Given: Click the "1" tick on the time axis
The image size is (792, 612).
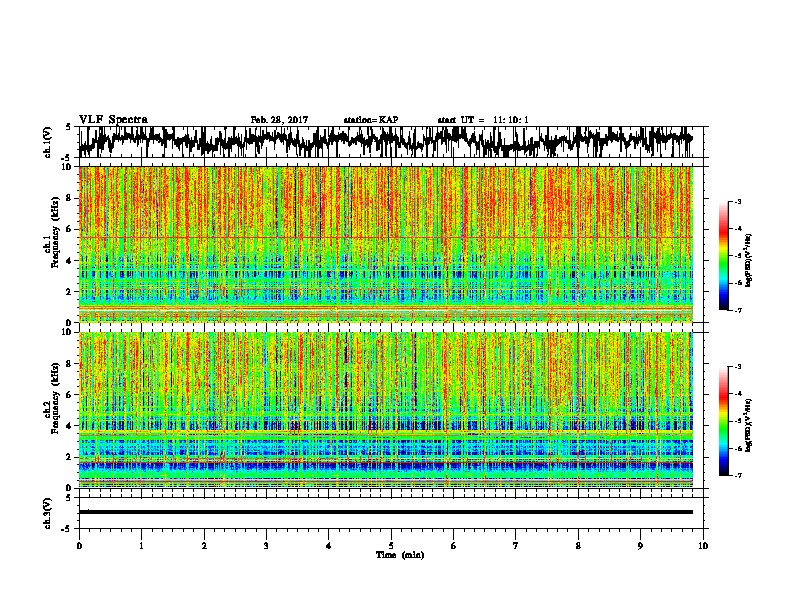Looking at the screenshot, I should [141, 546].
